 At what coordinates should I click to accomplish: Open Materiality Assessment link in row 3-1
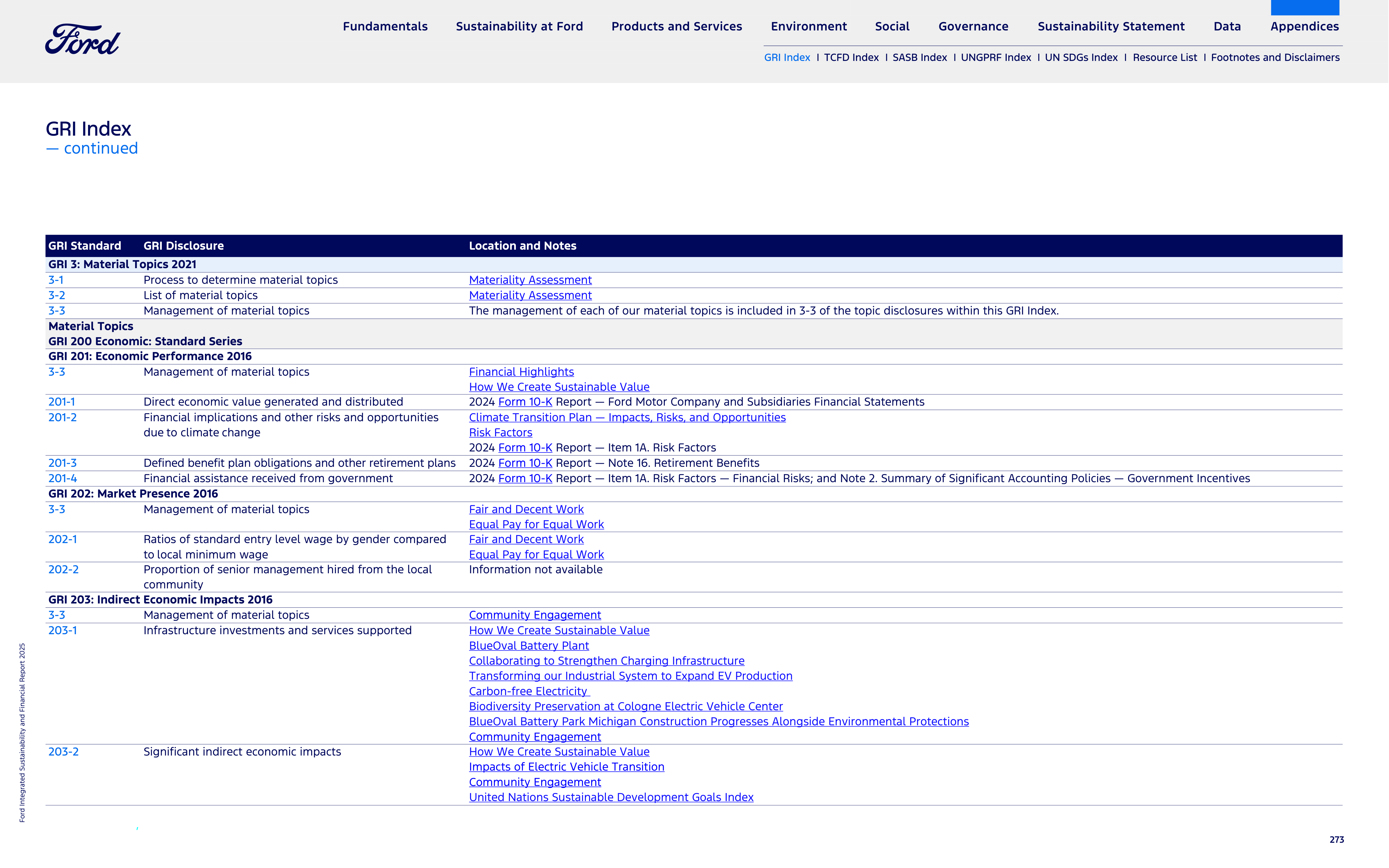coord(530,280)
